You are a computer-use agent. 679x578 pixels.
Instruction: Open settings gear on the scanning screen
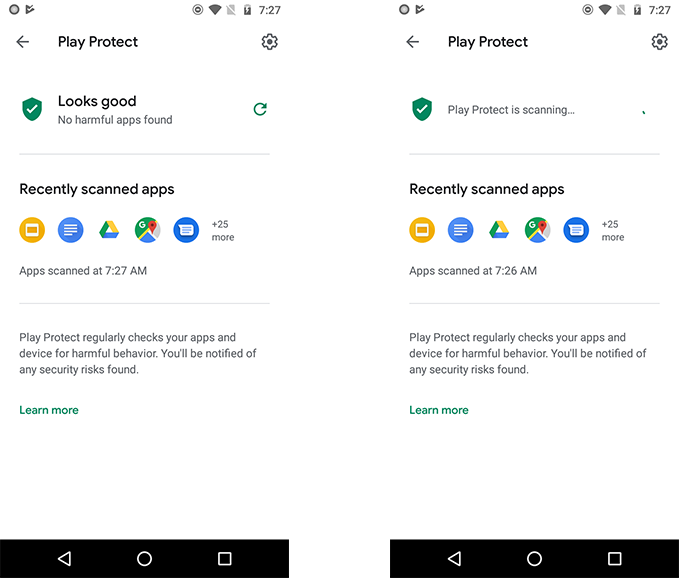tap(660, 42)
